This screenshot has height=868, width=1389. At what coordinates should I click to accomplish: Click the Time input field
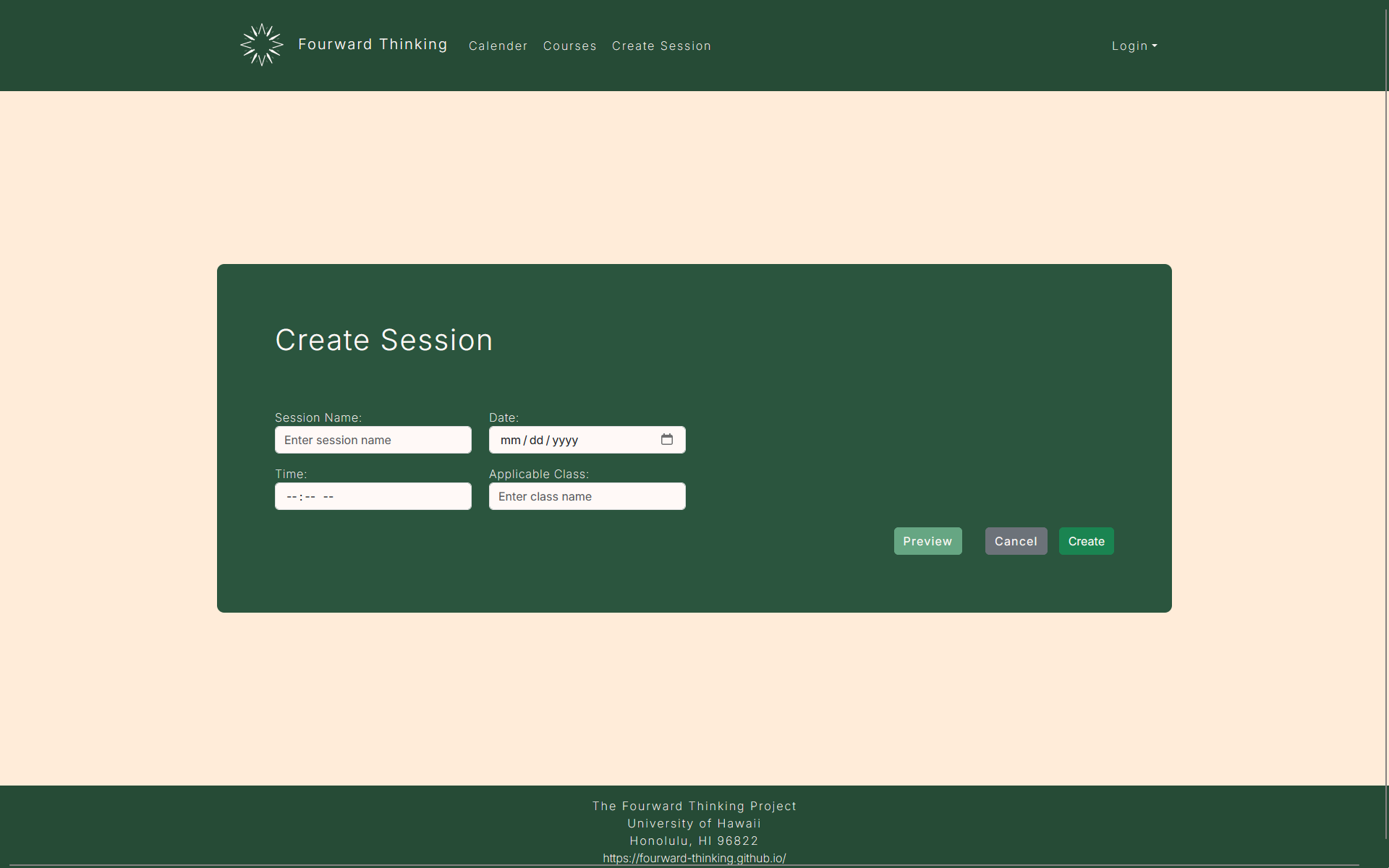pyautogui.click(x=373, y=496)
